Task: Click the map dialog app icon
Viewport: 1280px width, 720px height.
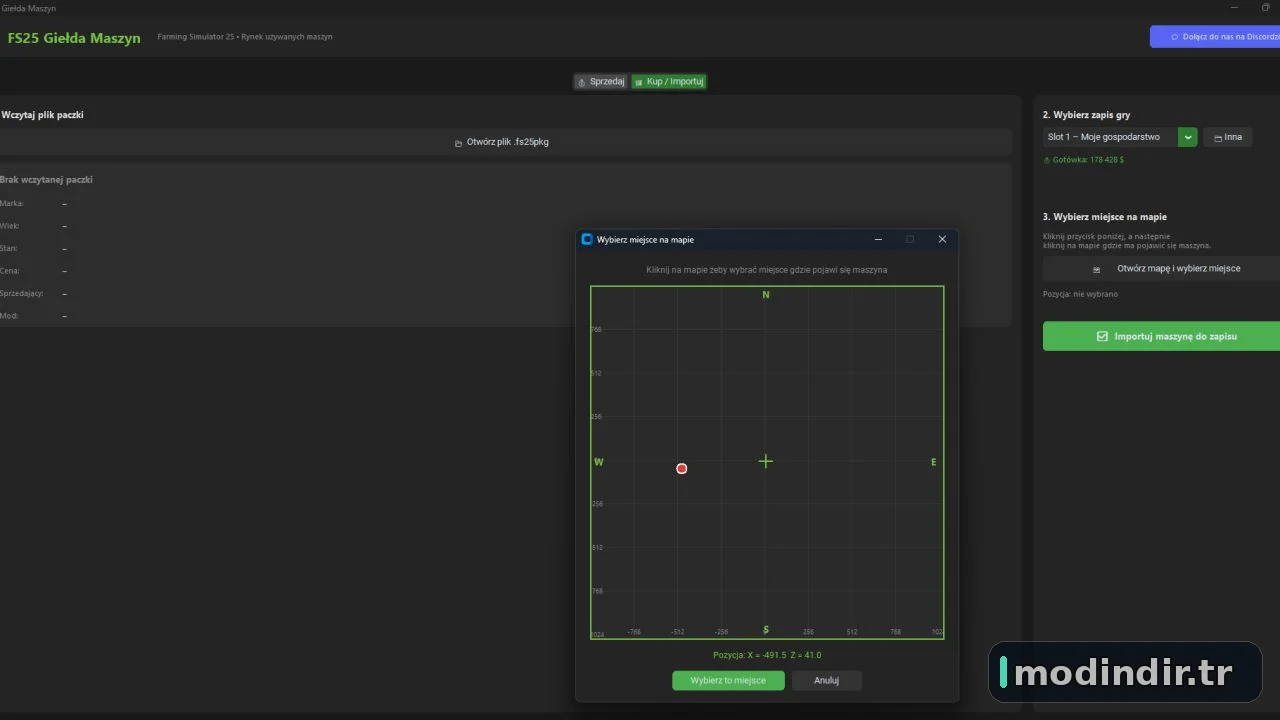Action: [587, 239]
